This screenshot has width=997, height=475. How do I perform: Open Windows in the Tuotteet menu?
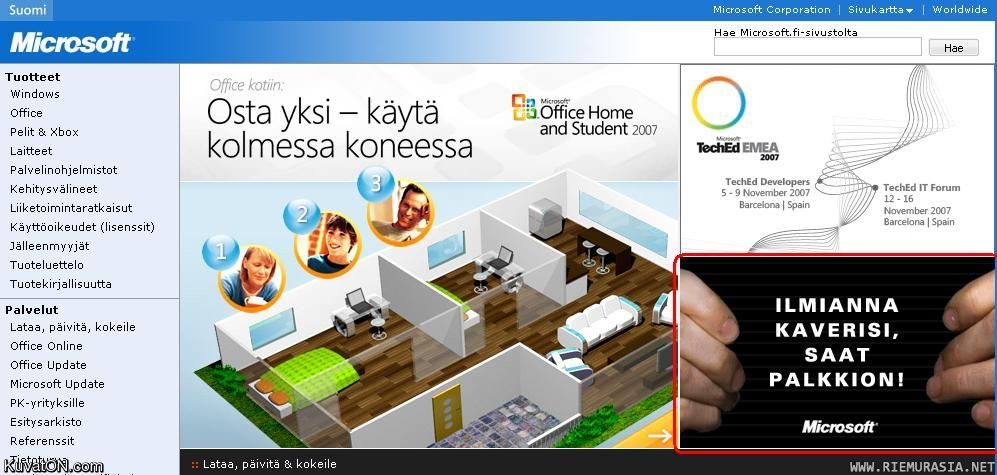coord(35,94)
